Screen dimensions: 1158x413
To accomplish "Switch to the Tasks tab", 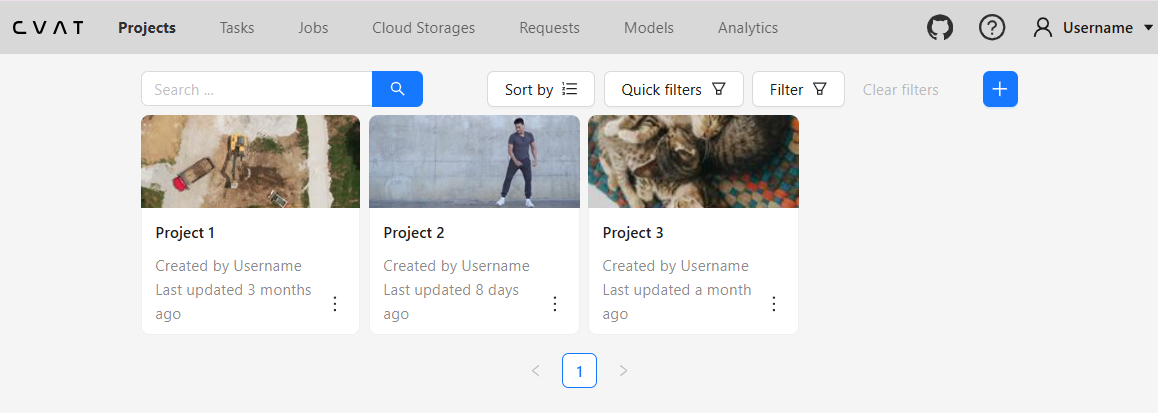I will click(237, 28).
